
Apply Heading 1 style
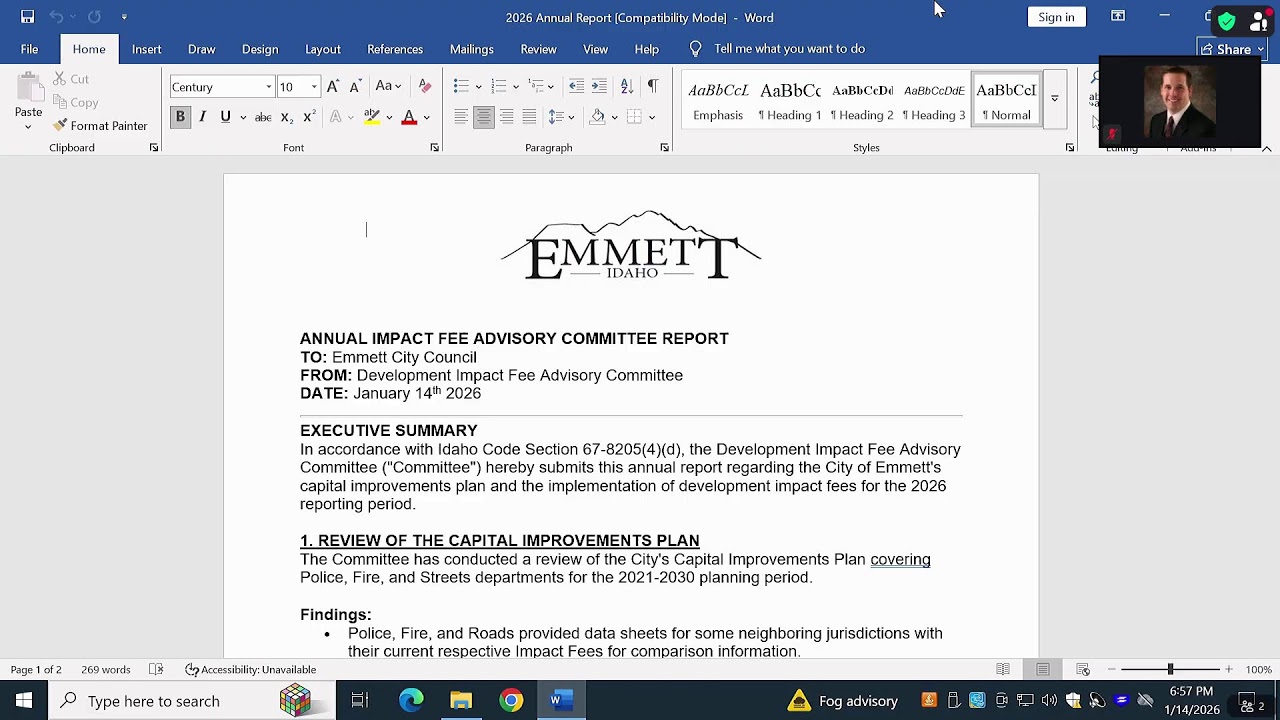790,100
